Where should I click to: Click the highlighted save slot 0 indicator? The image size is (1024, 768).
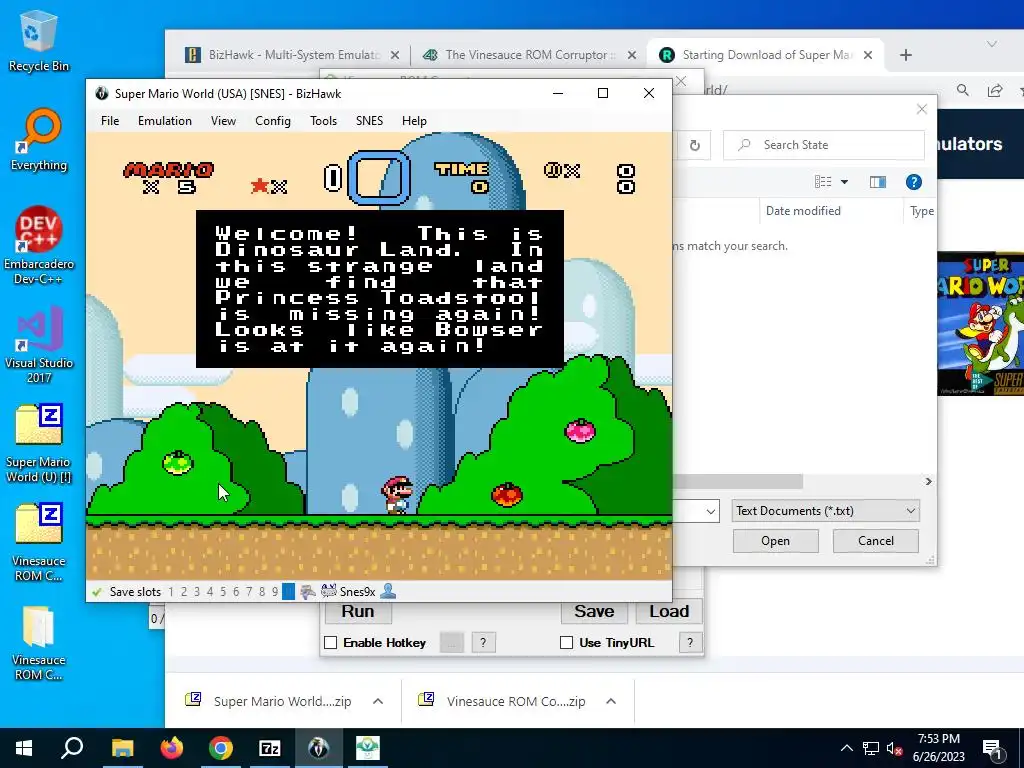(x=288, y=592)
